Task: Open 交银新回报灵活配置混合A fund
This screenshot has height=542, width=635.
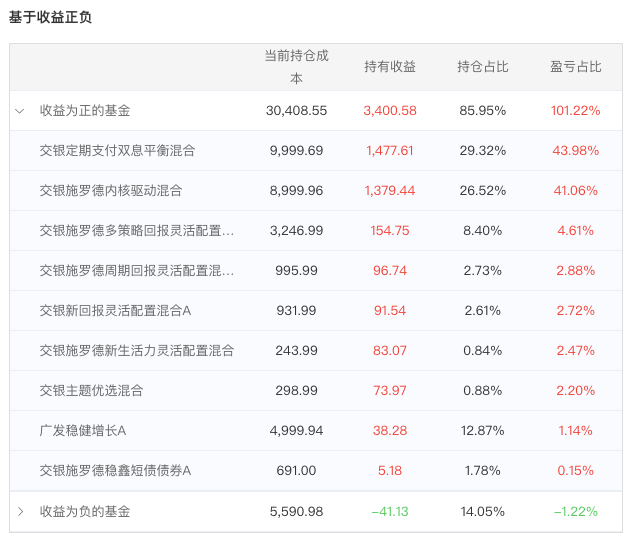Action: tap(115, 311)
